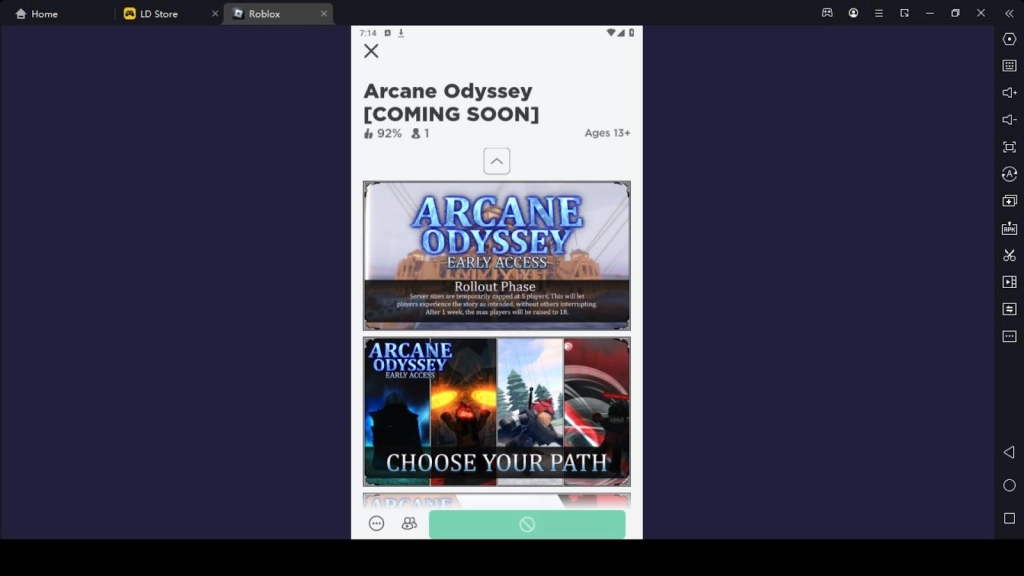
Task: Open the account icon in the title bar
Action: 852,13
